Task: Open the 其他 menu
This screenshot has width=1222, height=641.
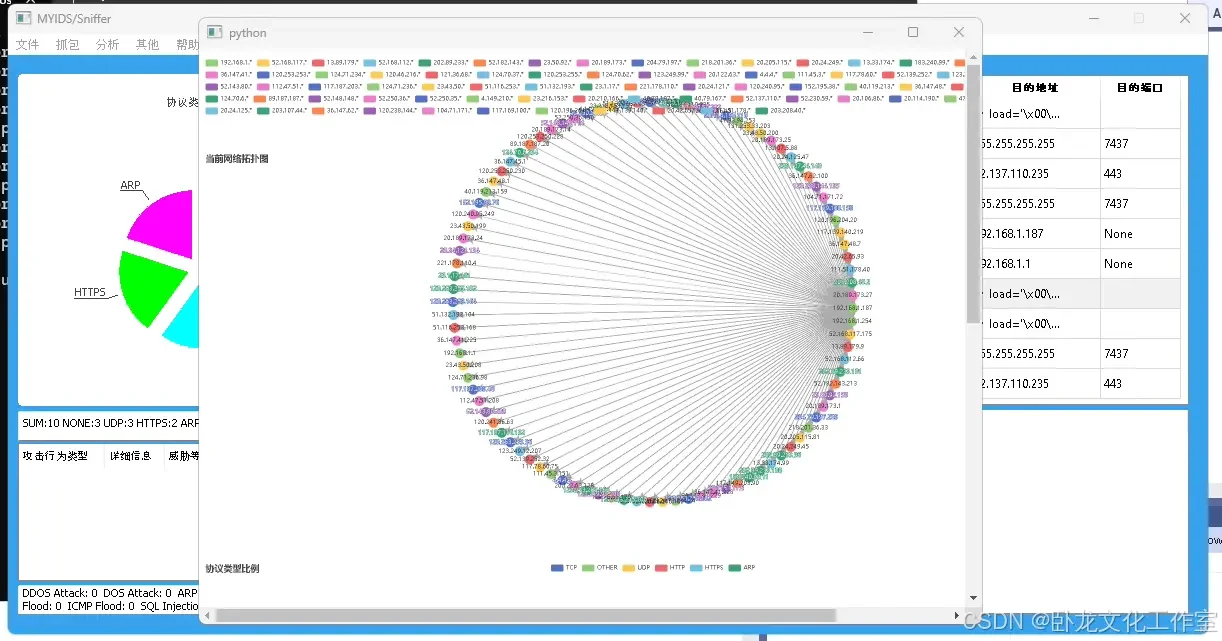Action: point(147,45)
